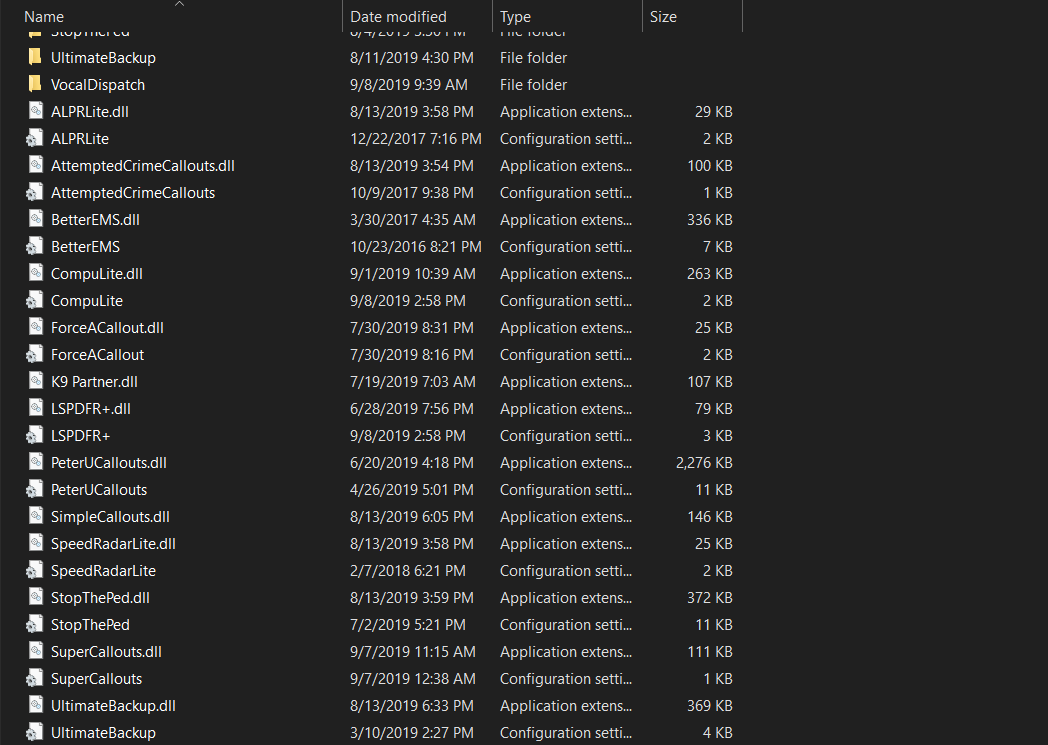Click the SuperCallouts configuration file icon
Screen dimensions: 1048x745
[35, 679]
